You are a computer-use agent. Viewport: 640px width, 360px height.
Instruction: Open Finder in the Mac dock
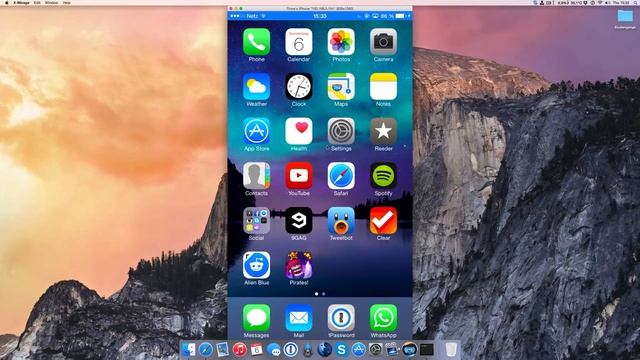click(189, 350)
